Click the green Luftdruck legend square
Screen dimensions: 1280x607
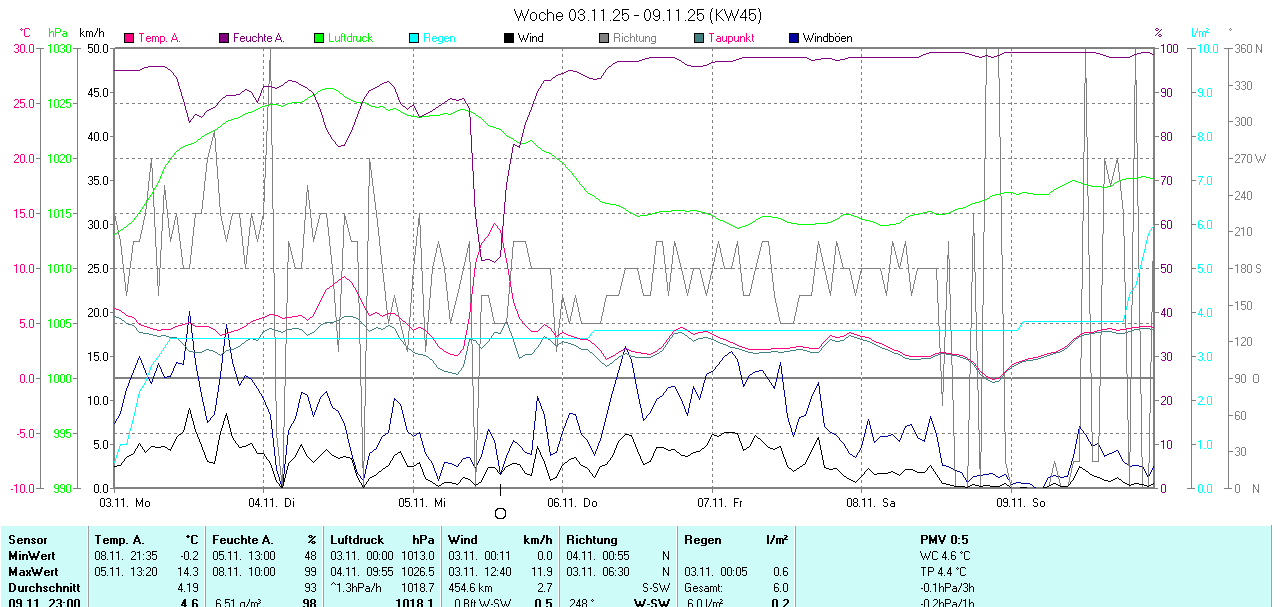pyautogui.click(x=319, y=38)
